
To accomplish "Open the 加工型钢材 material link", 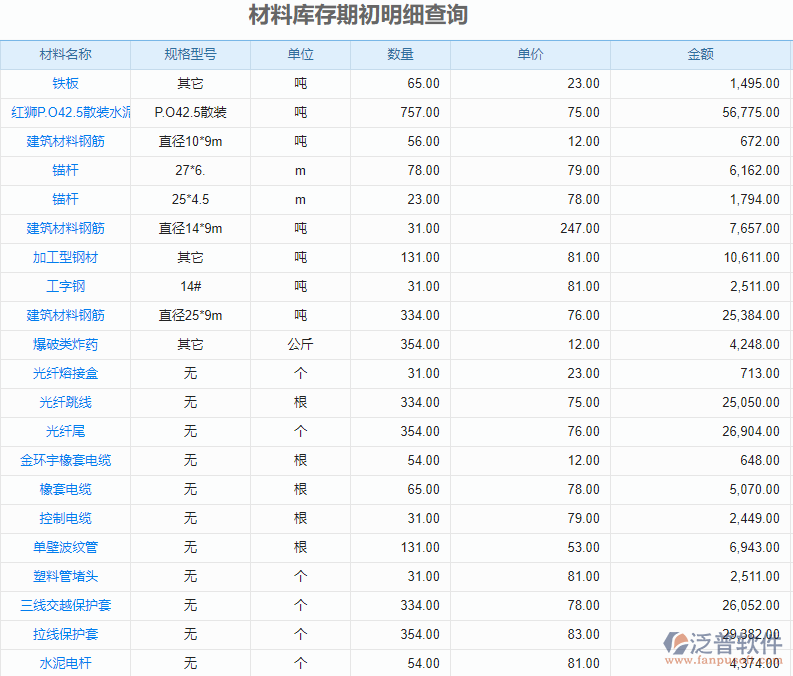I will click(x=65, y=257).
